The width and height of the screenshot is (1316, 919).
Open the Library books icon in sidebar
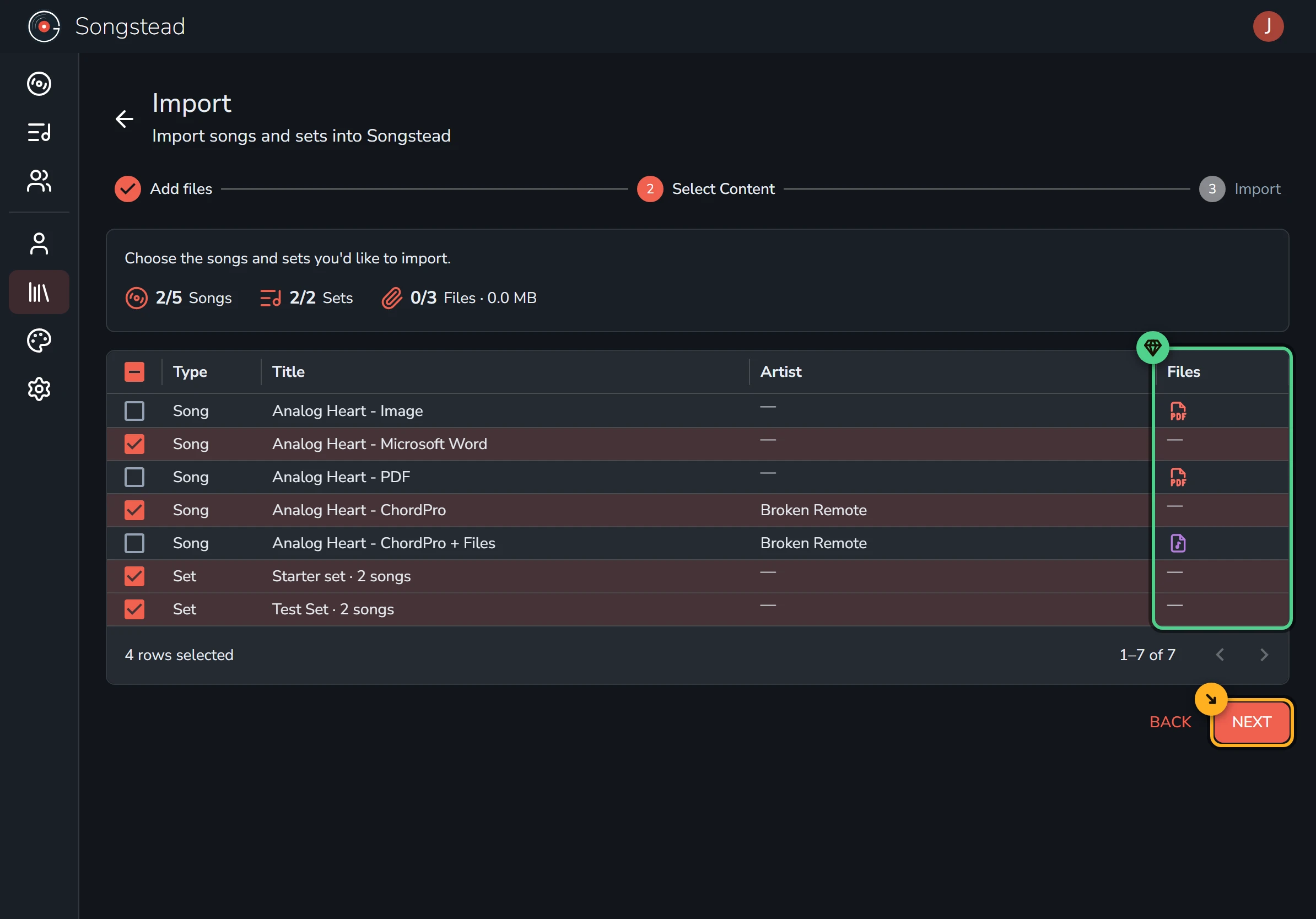[39, 292]
